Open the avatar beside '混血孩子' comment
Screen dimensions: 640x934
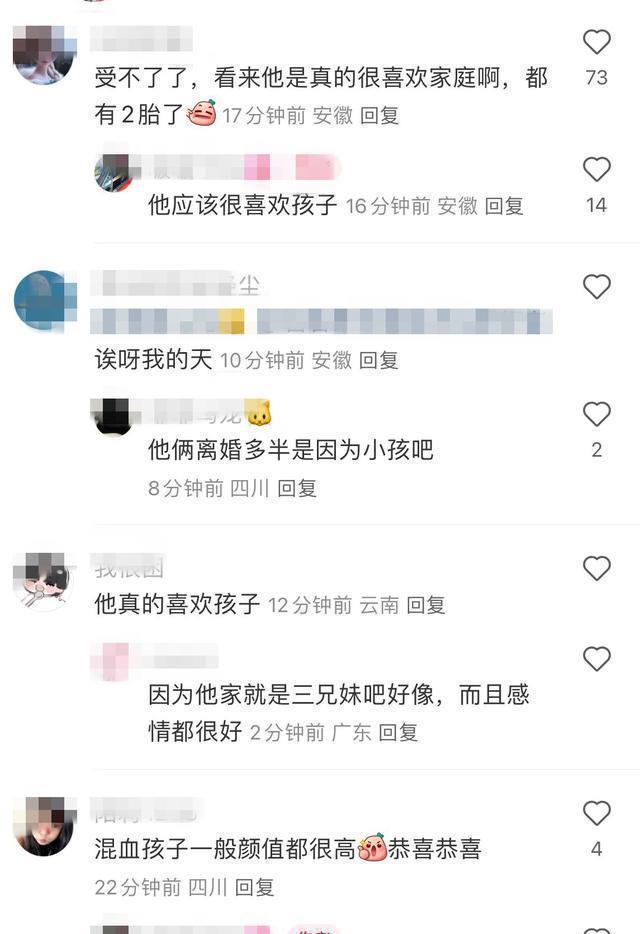coord(45,827)
